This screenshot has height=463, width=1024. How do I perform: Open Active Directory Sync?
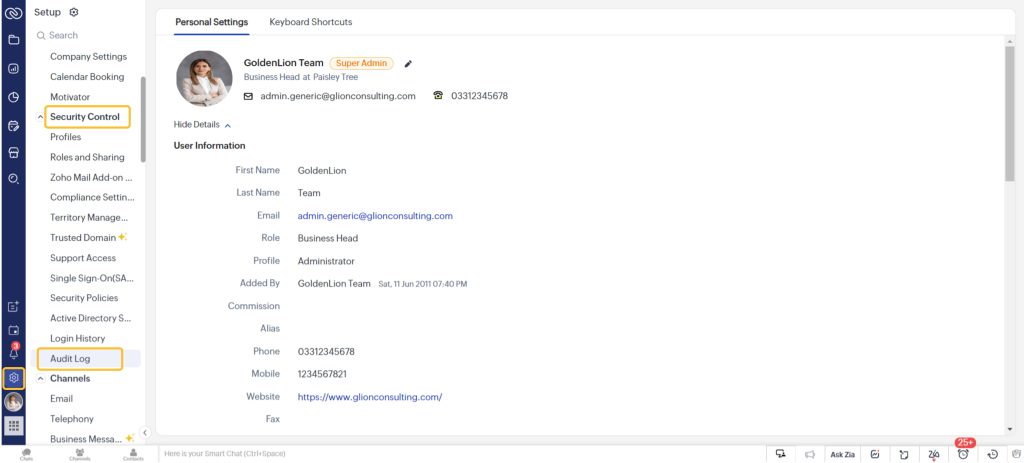click(91, 318)
